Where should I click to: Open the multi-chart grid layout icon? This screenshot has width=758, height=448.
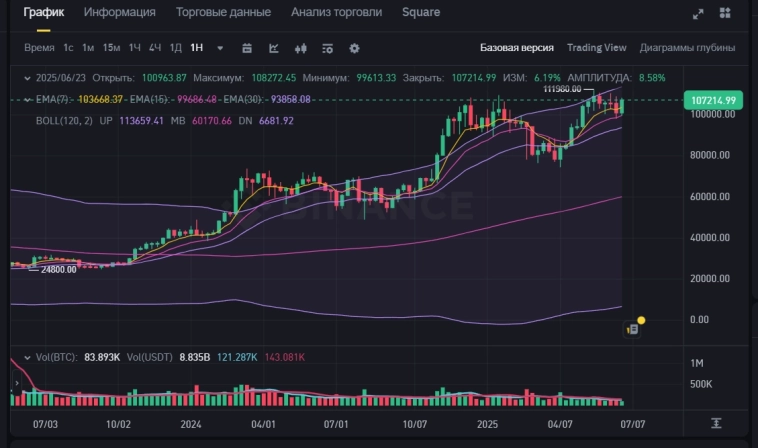coord(725,13)
